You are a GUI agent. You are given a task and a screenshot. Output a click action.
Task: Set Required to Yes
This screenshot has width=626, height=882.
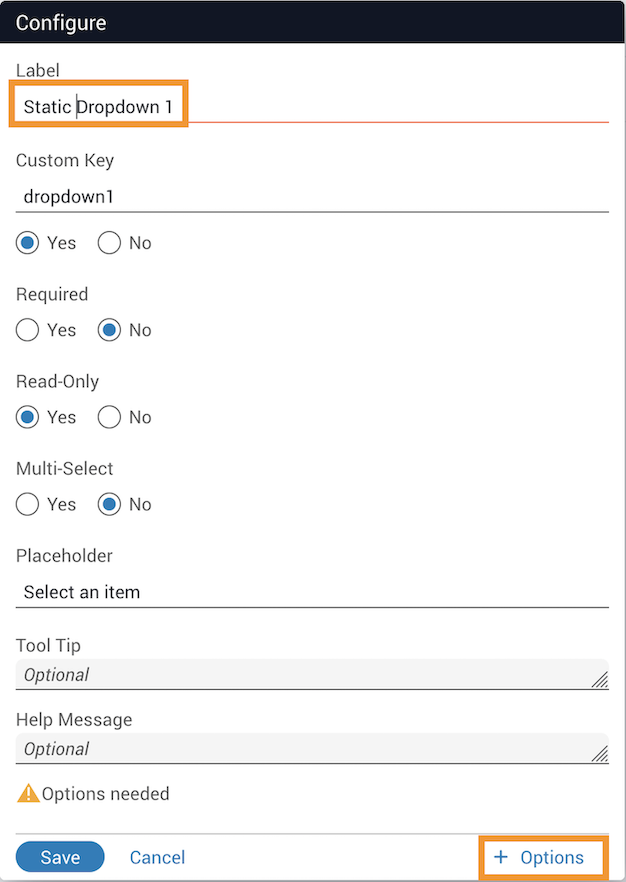click(x=28, y=330)
